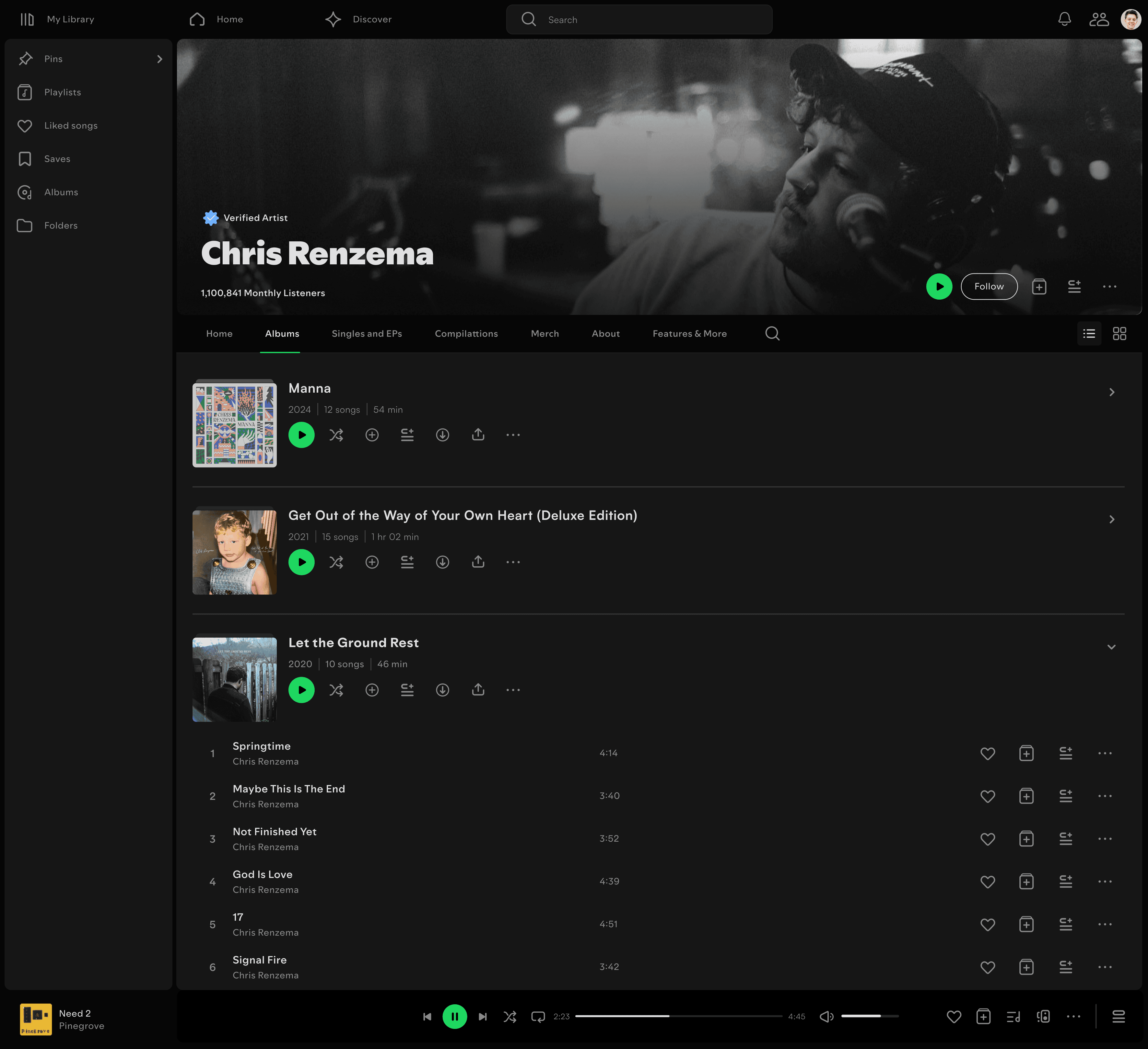The height and width of the screenshot is (1049, 1148).
Task: Switch to grid view
Action: pyautogui.click(x=1119, y=334)
